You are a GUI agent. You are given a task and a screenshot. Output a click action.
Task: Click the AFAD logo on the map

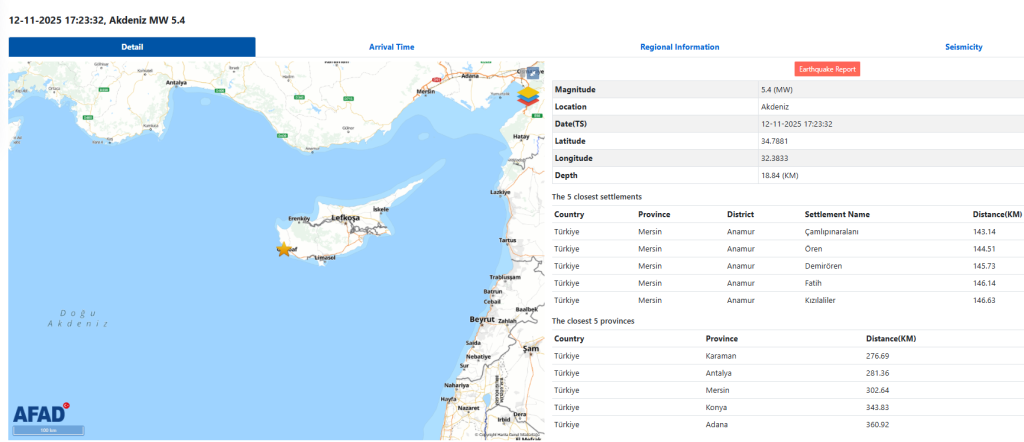[40, 414]
